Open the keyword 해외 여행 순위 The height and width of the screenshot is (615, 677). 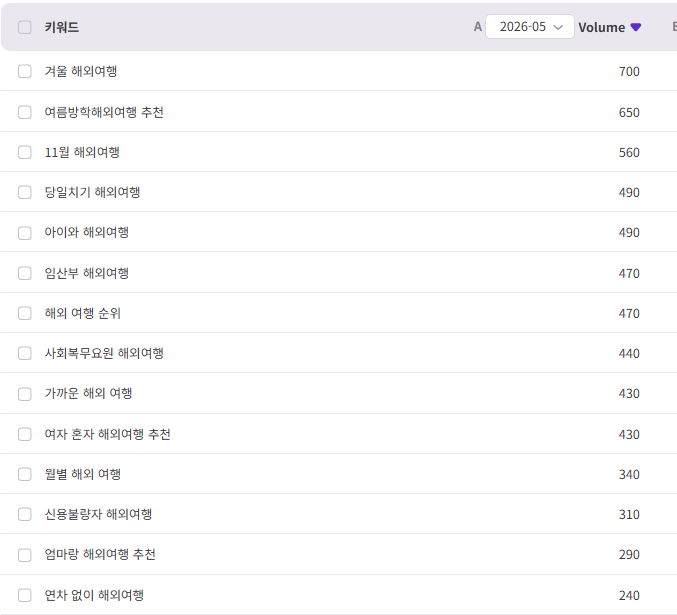tap(82, 313)
